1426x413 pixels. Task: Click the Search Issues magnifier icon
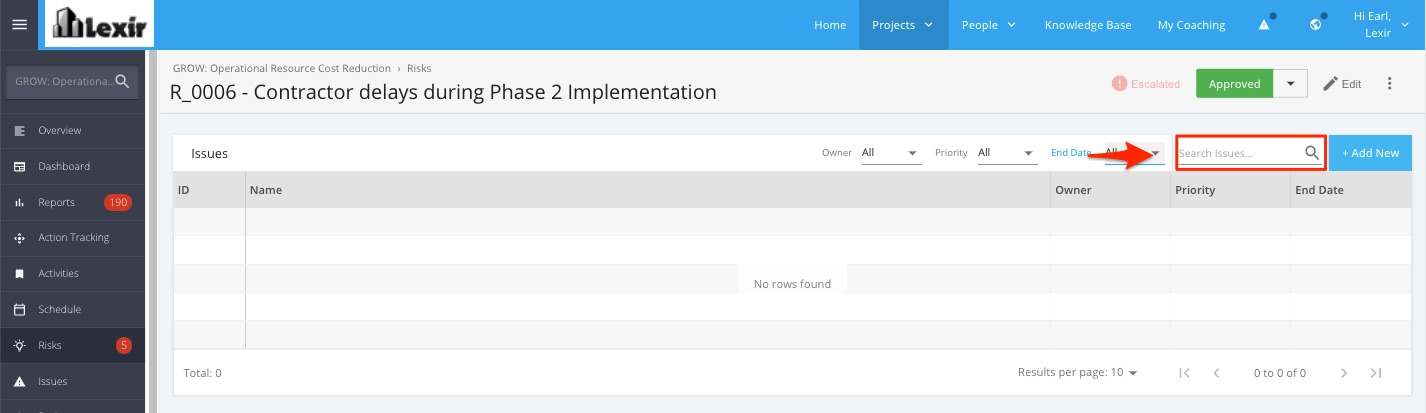coord(1312,153)
